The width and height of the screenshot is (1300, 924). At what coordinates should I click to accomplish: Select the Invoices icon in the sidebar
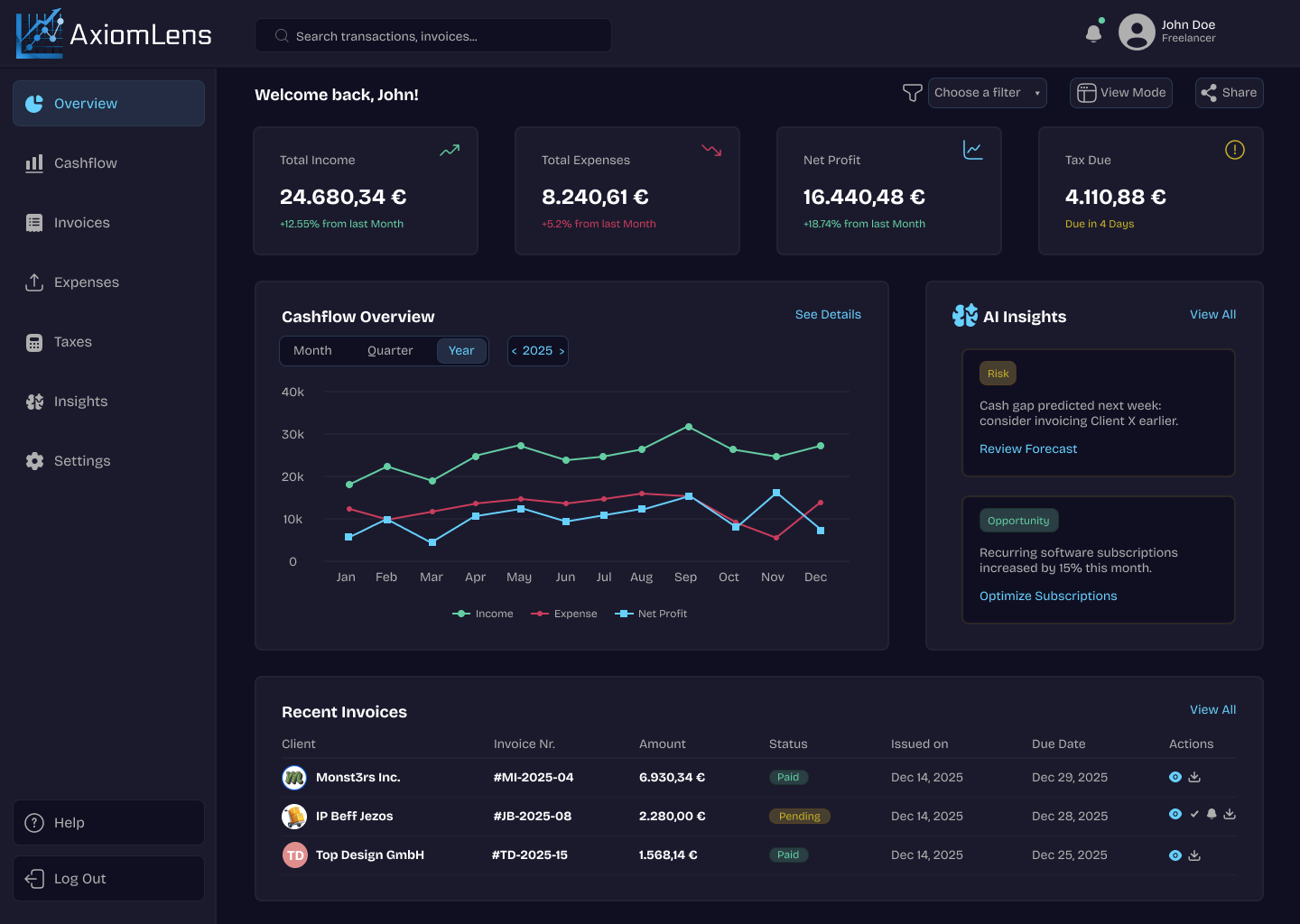[34, 222]
